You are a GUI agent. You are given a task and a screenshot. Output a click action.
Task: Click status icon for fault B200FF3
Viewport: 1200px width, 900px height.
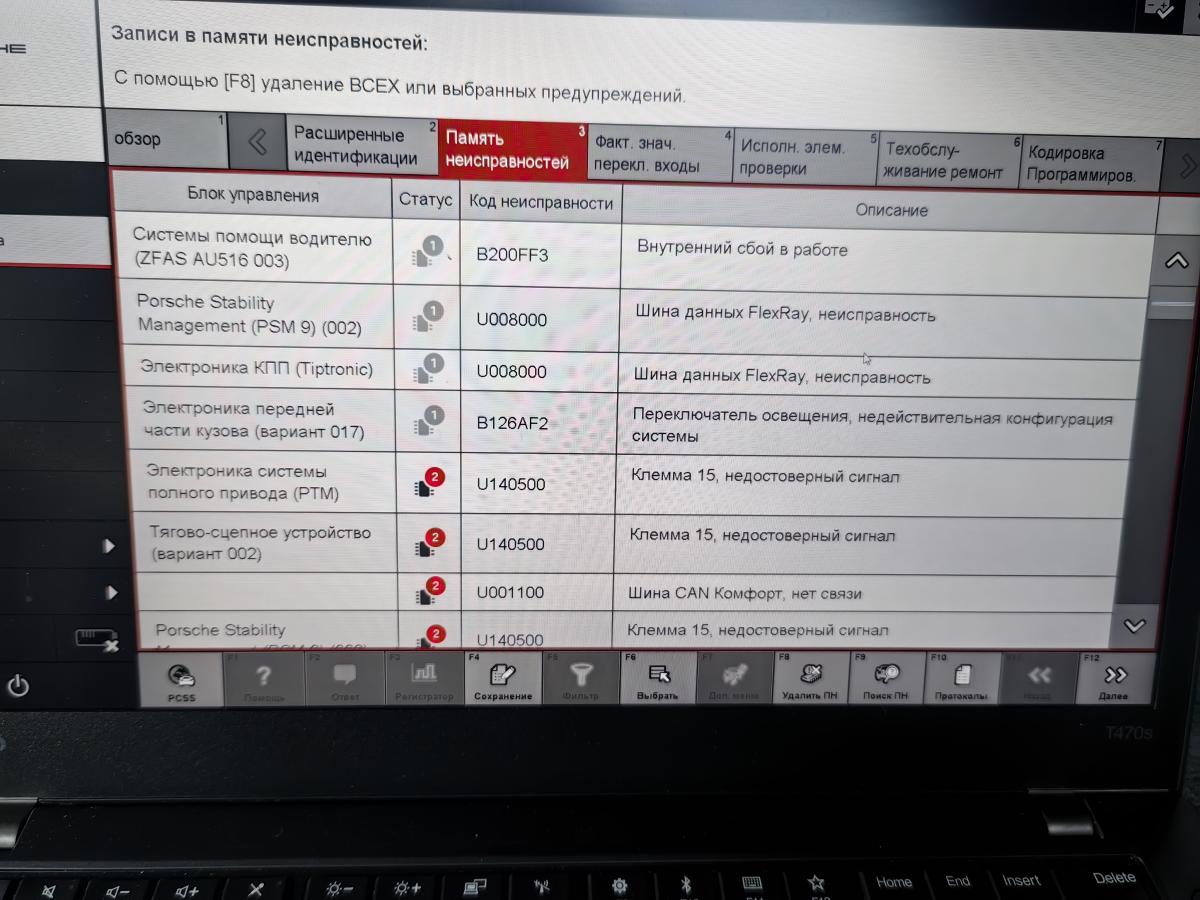[x=427, y=252]
